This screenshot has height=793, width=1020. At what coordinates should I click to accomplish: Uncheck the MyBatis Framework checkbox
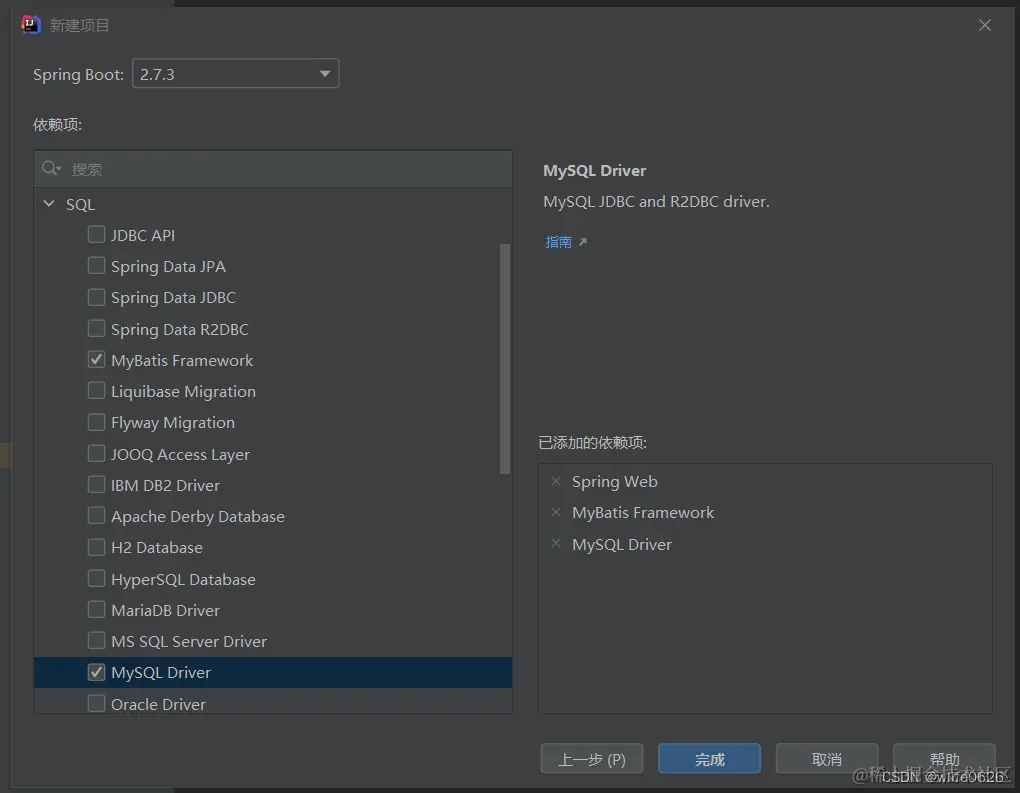pyautogui.click(x=96, y=360)
